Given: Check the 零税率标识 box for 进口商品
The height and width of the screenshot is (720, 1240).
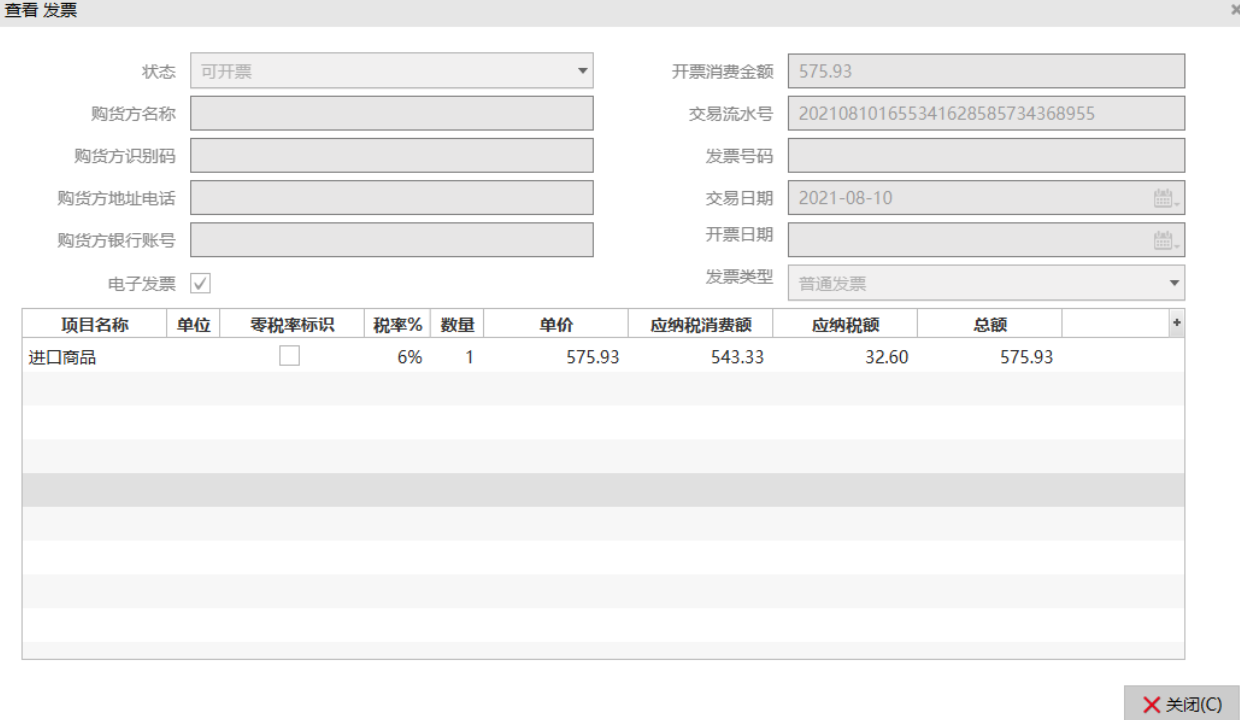Looking at the screenshot, I should (289, 356).
